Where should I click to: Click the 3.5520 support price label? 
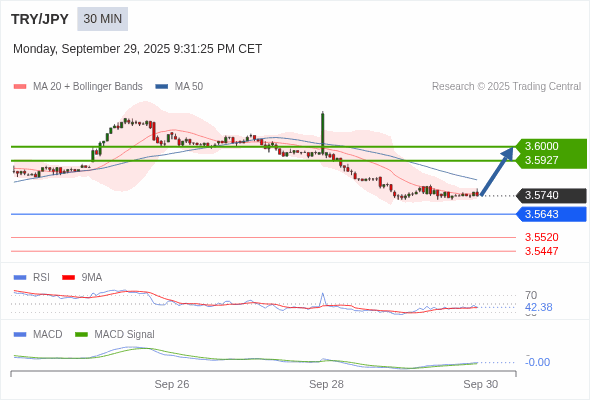(x=541, y=237)
